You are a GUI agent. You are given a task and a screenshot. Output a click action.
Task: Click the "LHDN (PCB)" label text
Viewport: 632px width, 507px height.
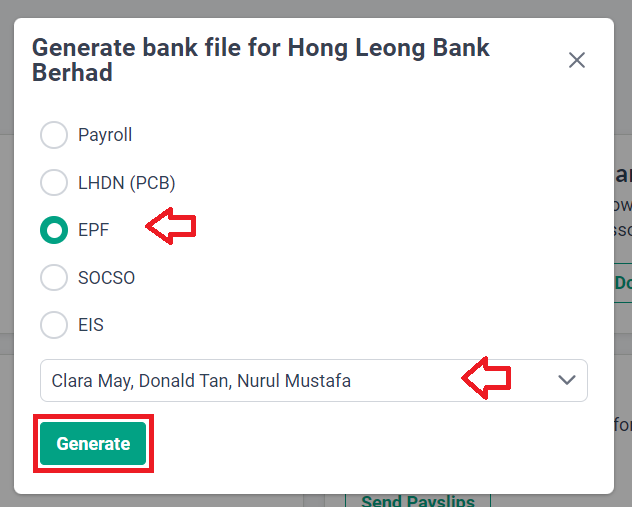click(126, 182)
